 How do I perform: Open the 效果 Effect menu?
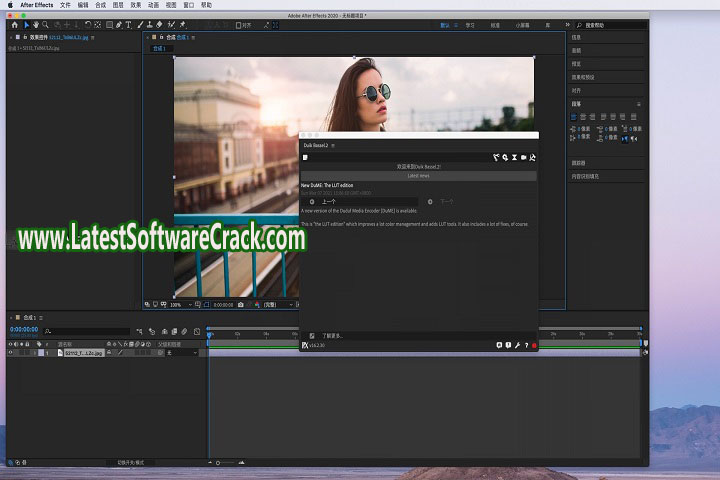pyautogui.click(x=135, y=5)
